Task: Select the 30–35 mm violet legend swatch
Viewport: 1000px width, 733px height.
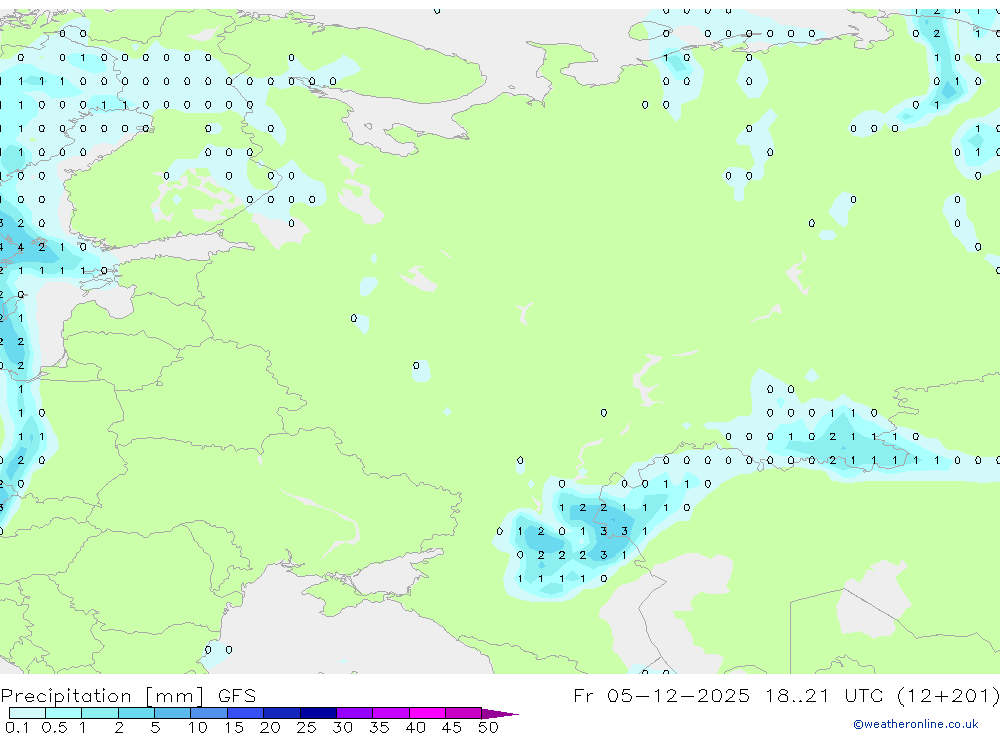Action: pyautogui.click(x=355, y=713)
